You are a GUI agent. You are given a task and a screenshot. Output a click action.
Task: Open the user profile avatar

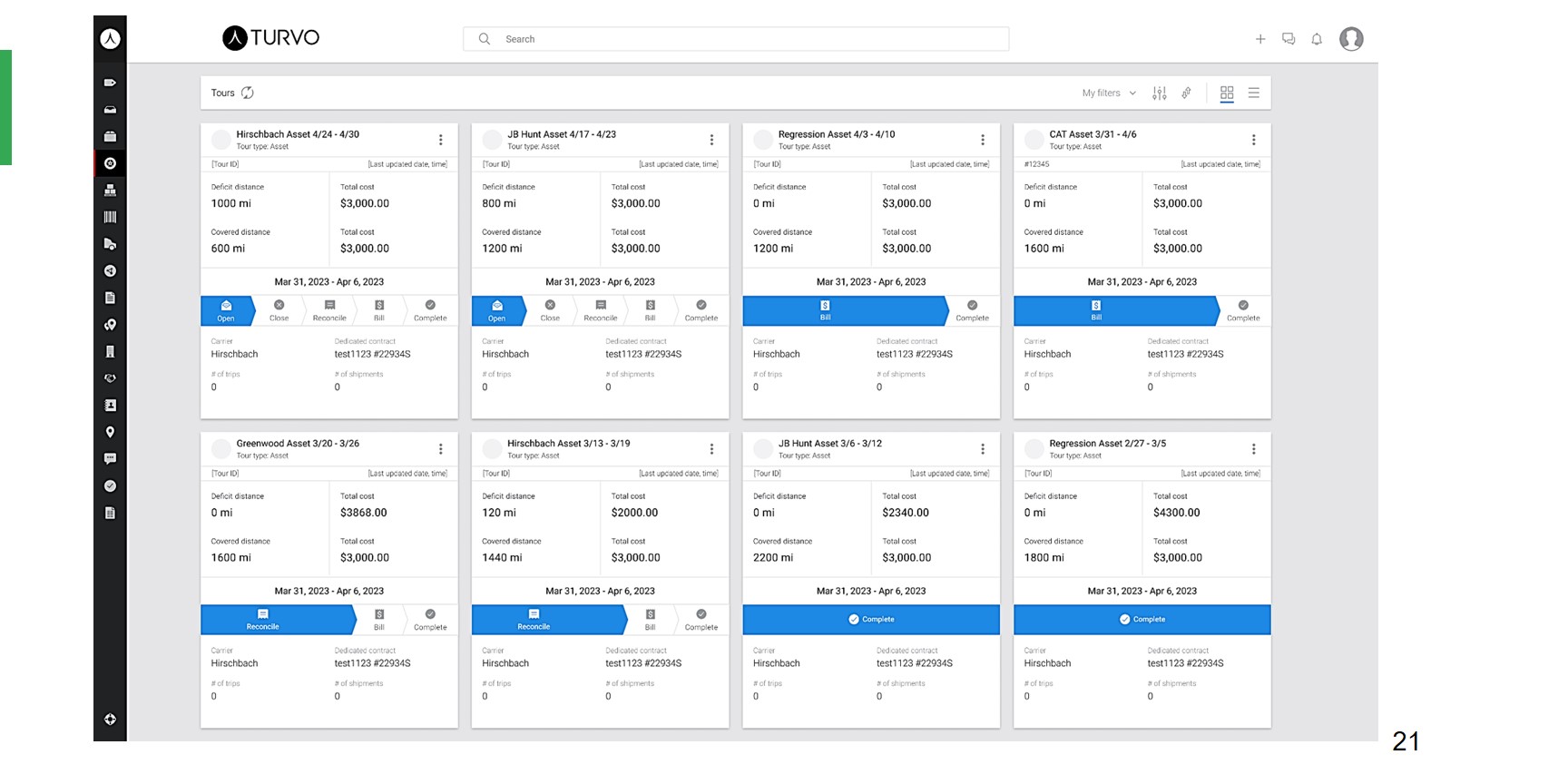[x=1351, y=39]
